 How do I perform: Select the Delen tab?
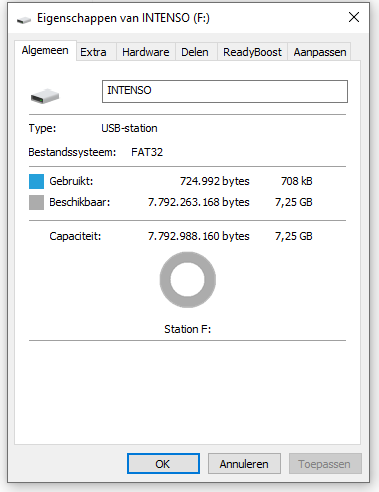coord(195,52)
